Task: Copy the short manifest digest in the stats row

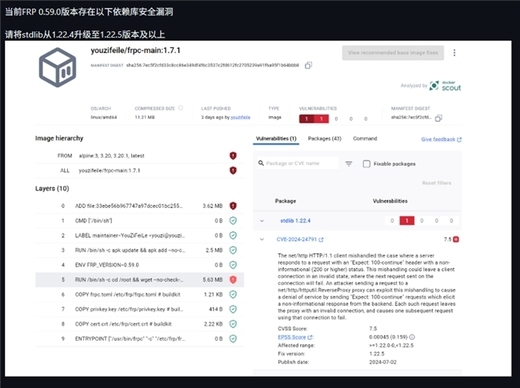Action: click(x=439, y=118)
